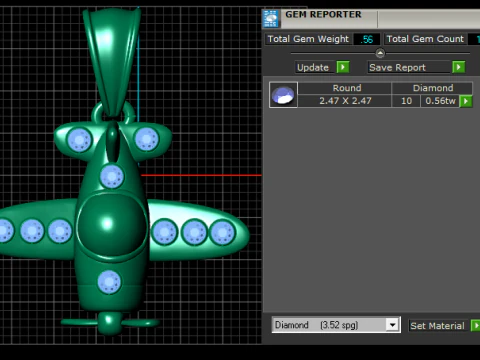Click the Total Gem Weight value .56
The image size is (480, 360).
pos(367,39)
